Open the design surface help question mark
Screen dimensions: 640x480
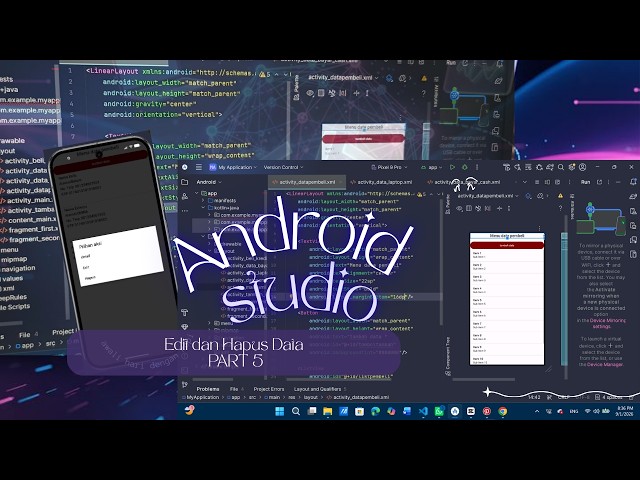click(x=560, y=208)
